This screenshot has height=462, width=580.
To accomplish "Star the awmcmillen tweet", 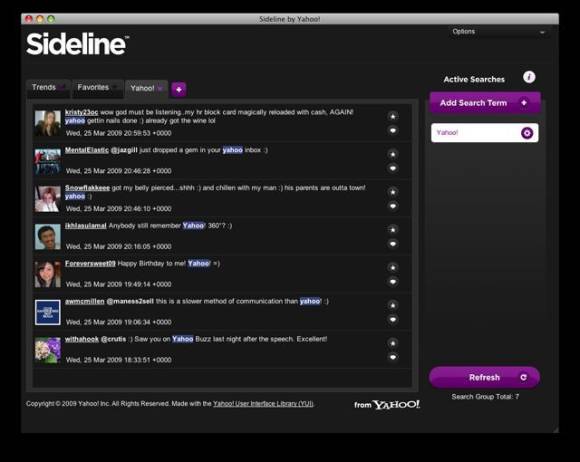I will point(393,306).
